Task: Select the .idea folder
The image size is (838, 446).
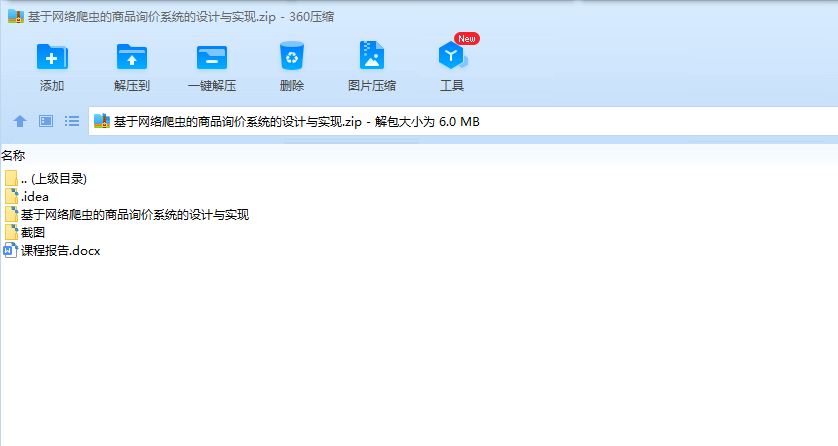Action: pyautogui.click(x=27, y=197)
